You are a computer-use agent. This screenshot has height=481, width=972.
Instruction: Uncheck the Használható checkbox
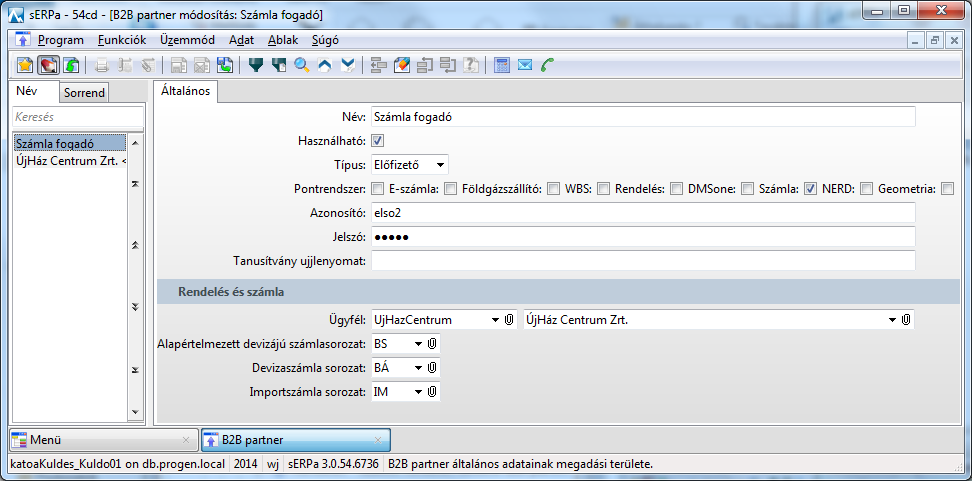[378, 141]
